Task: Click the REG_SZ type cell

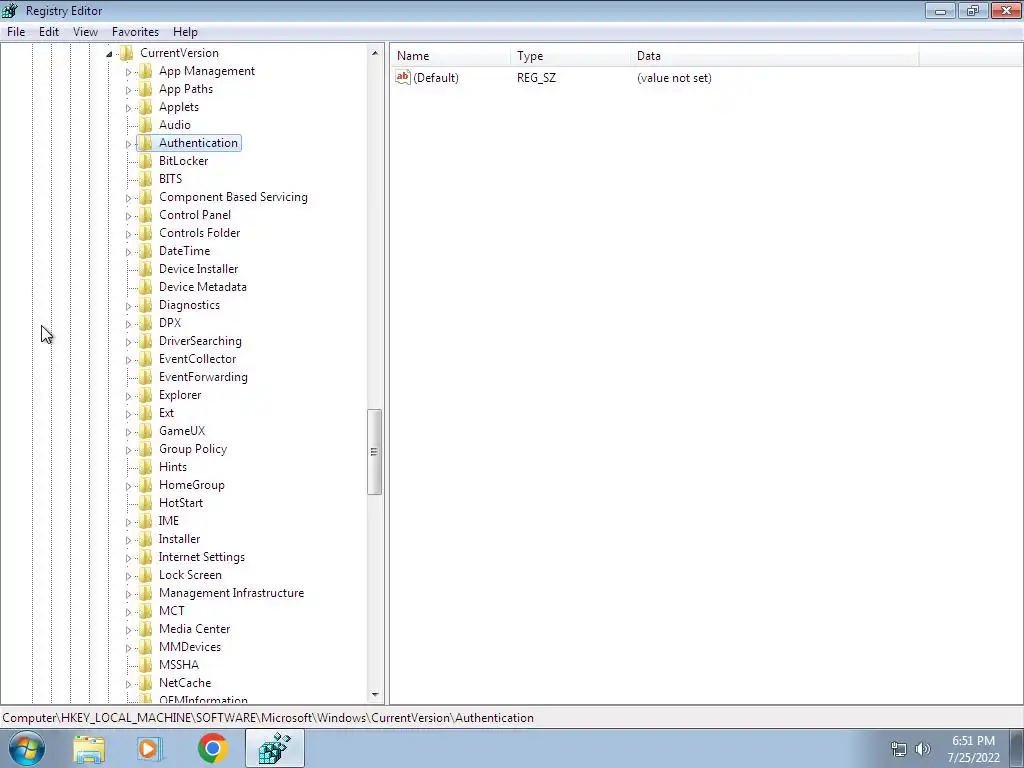Action: click(x=536, y=78)
